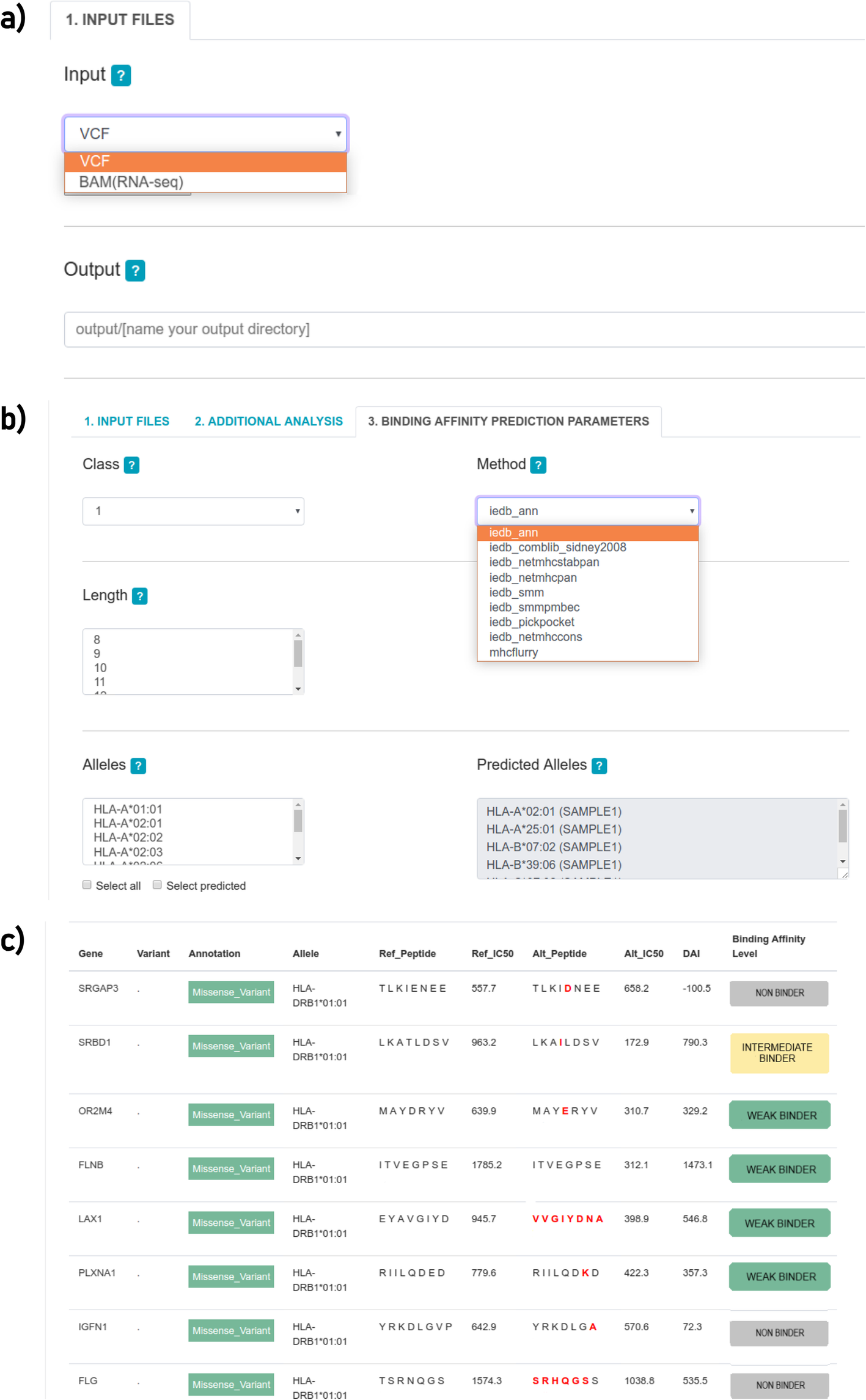This screenshot has height=1400, width=866.
Task: Click the help icon next to Input
Action: tap(121, 75)
